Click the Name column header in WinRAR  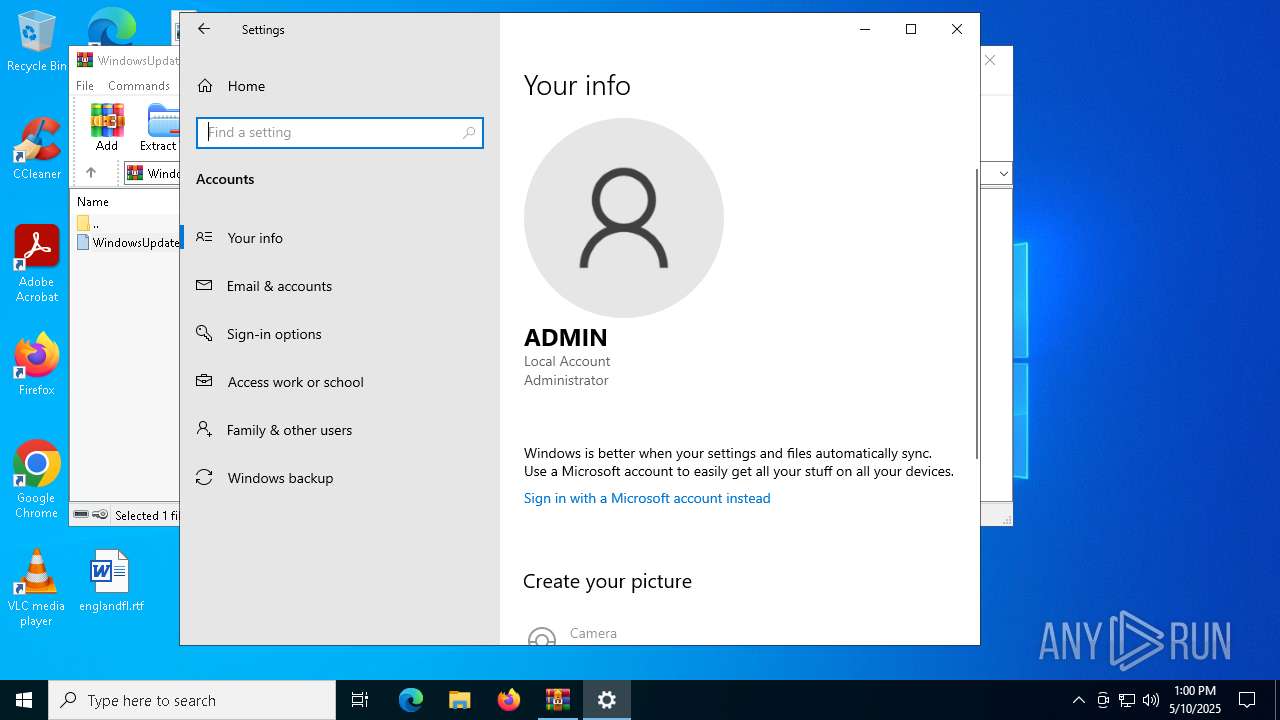(x=93, y=202)
